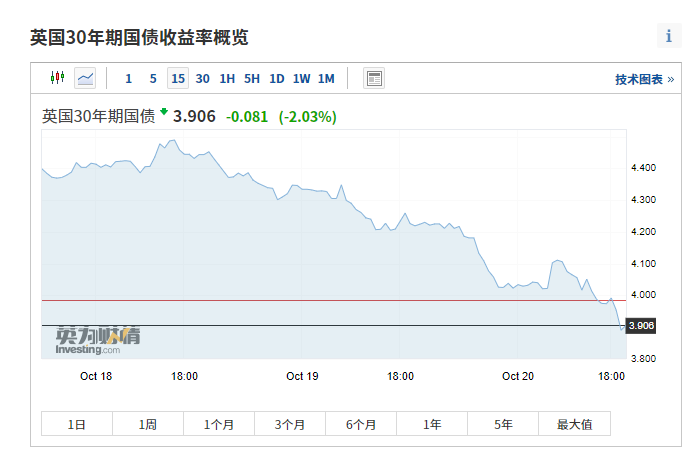Select the area line chart icon
Image resolution: width=693 pixels, height=457 pixels.
coord(85,78)
